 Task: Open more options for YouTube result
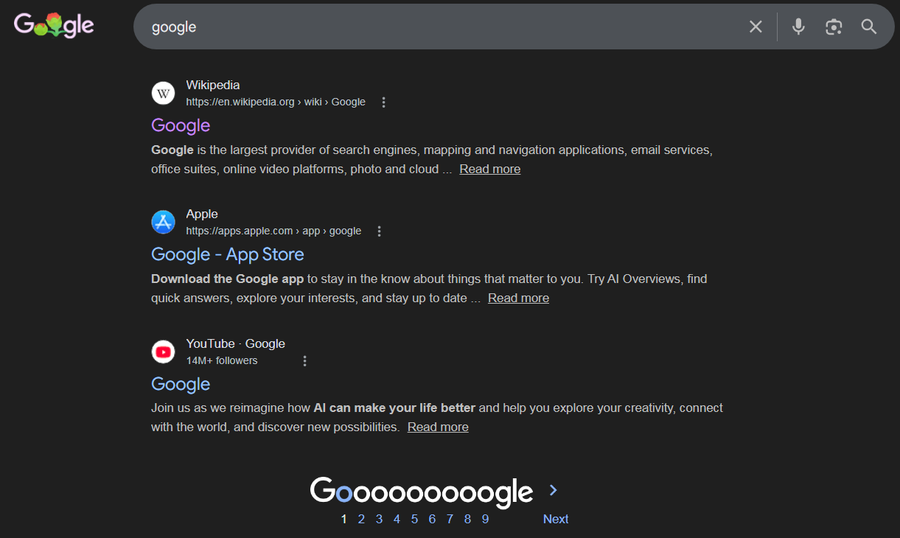click(x=305, y=361)
